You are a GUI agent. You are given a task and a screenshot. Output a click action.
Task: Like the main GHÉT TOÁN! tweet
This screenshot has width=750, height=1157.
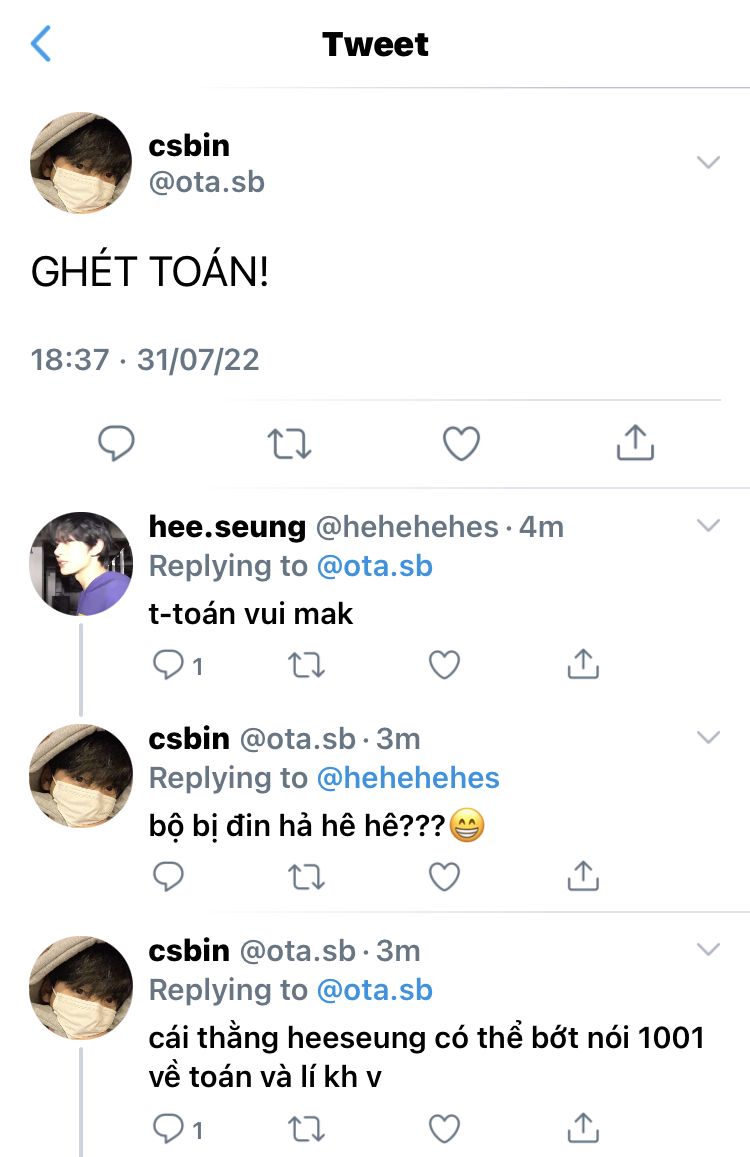[461, 443]
